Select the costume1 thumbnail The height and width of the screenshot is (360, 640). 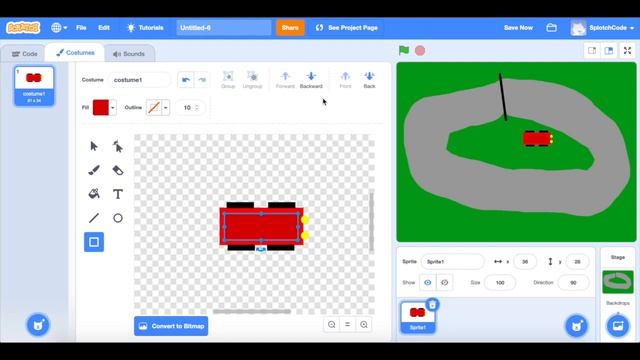pyautogui.click(x=34, y=86)
